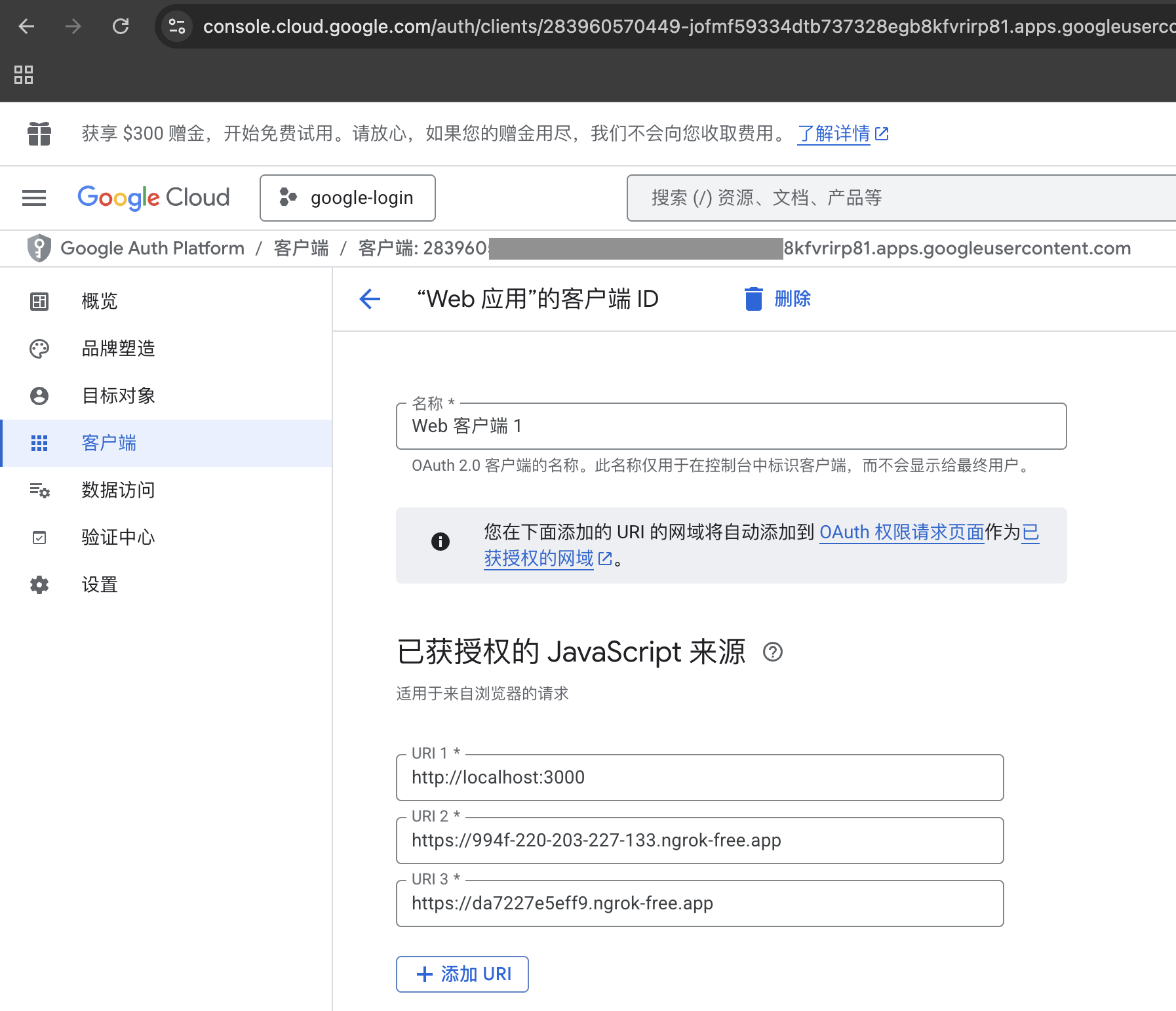Click the Google Auth Platform shield icon
Image resolution: width=1176 pixels, height=1011 pixels.
coord(39,248)
